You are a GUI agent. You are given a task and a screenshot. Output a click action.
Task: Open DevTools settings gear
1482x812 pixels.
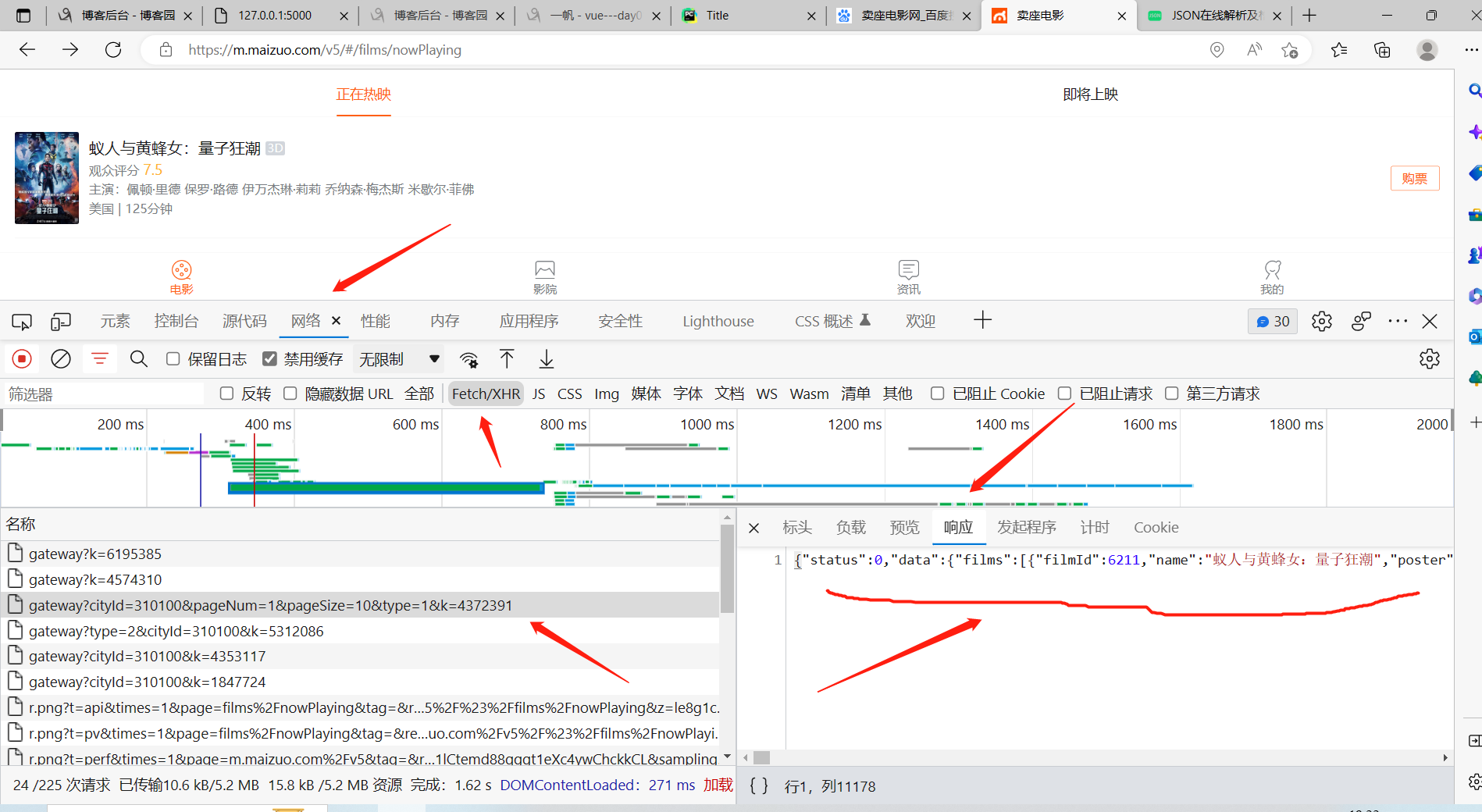[1322, 322]
